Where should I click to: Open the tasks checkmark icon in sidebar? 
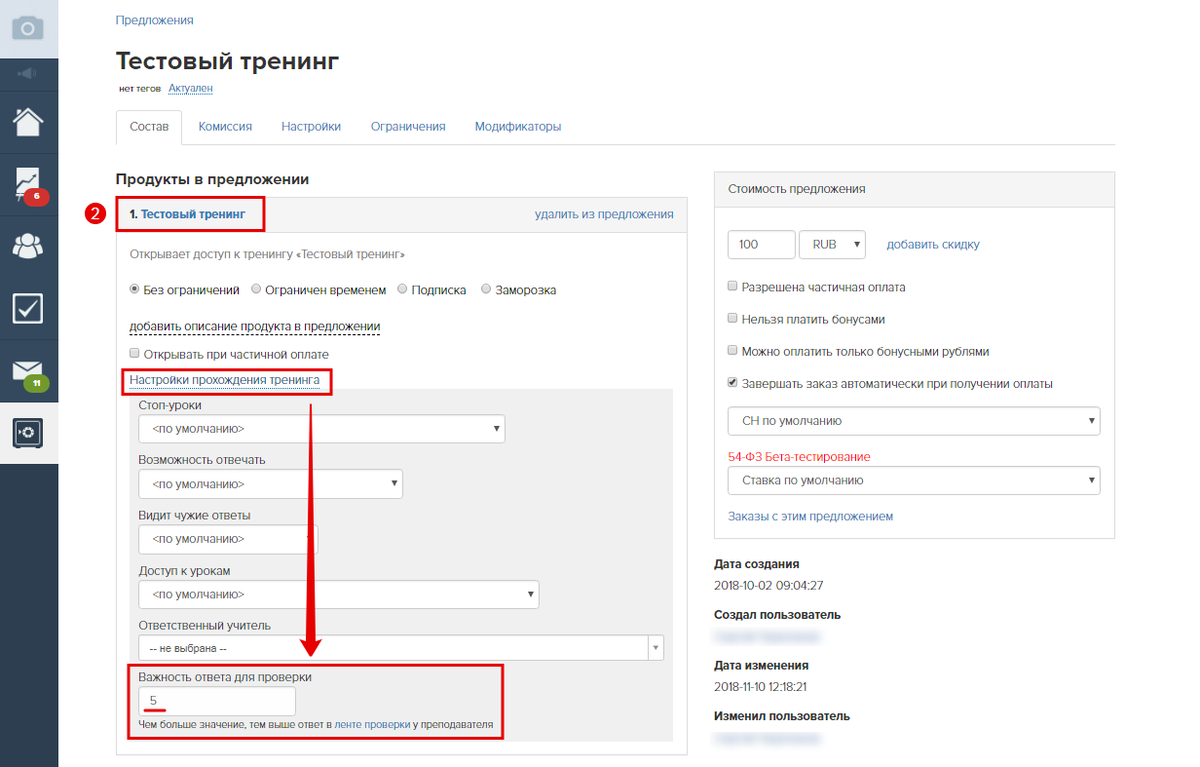tap(28, 308)
